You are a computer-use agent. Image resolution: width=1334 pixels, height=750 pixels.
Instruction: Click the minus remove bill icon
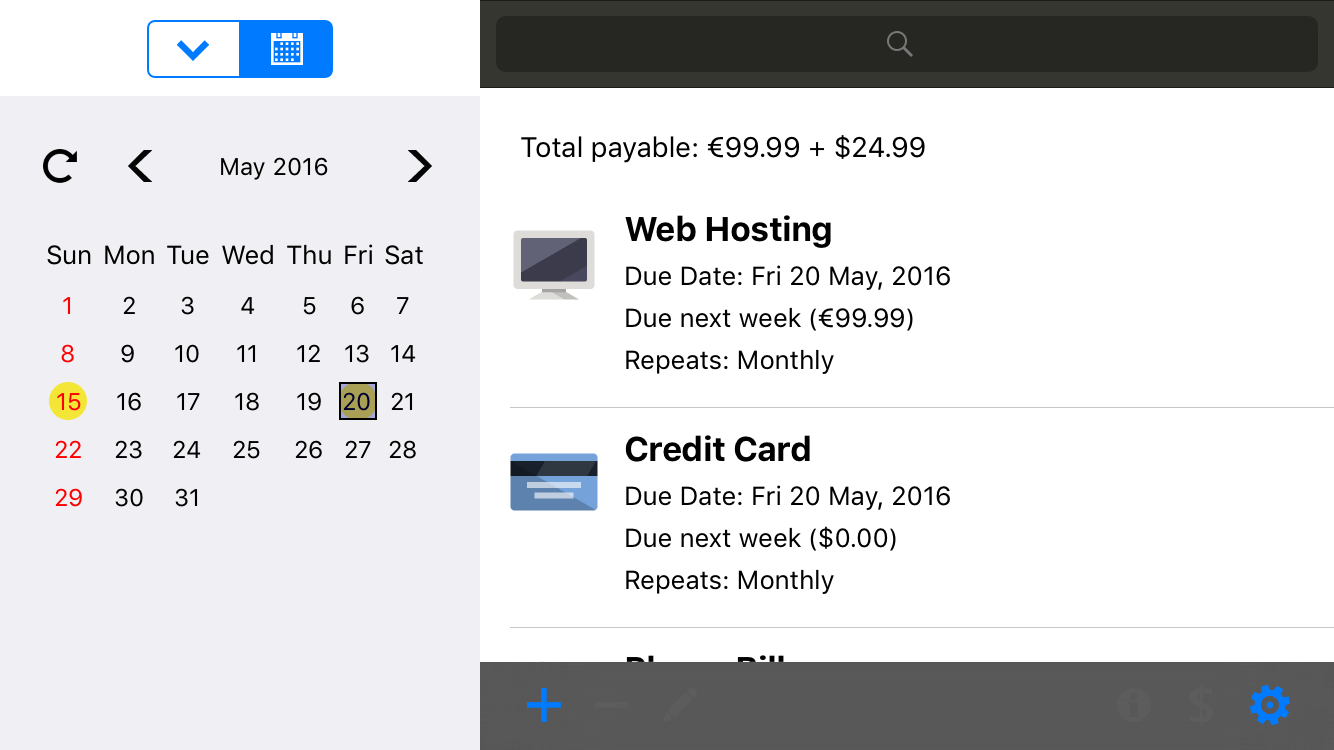click(x=611, y=706)
